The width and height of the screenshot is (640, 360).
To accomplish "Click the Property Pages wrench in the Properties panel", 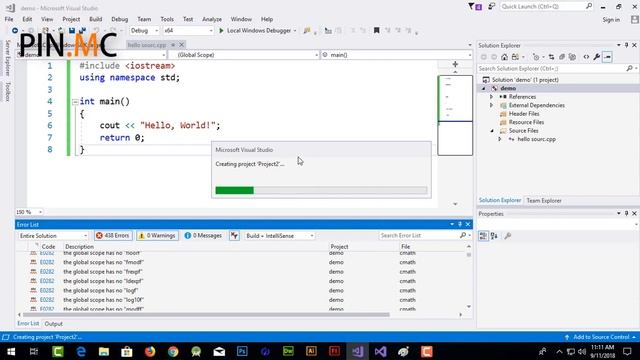I will 508,236.
